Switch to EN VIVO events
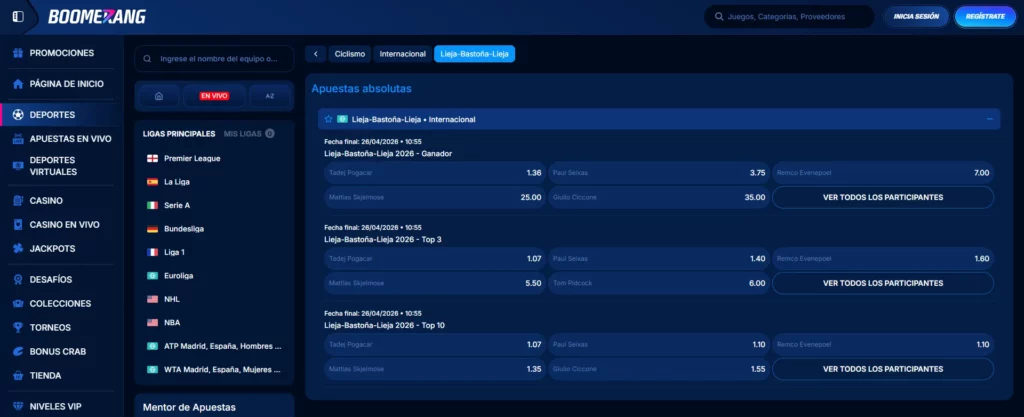 [214, 96]
